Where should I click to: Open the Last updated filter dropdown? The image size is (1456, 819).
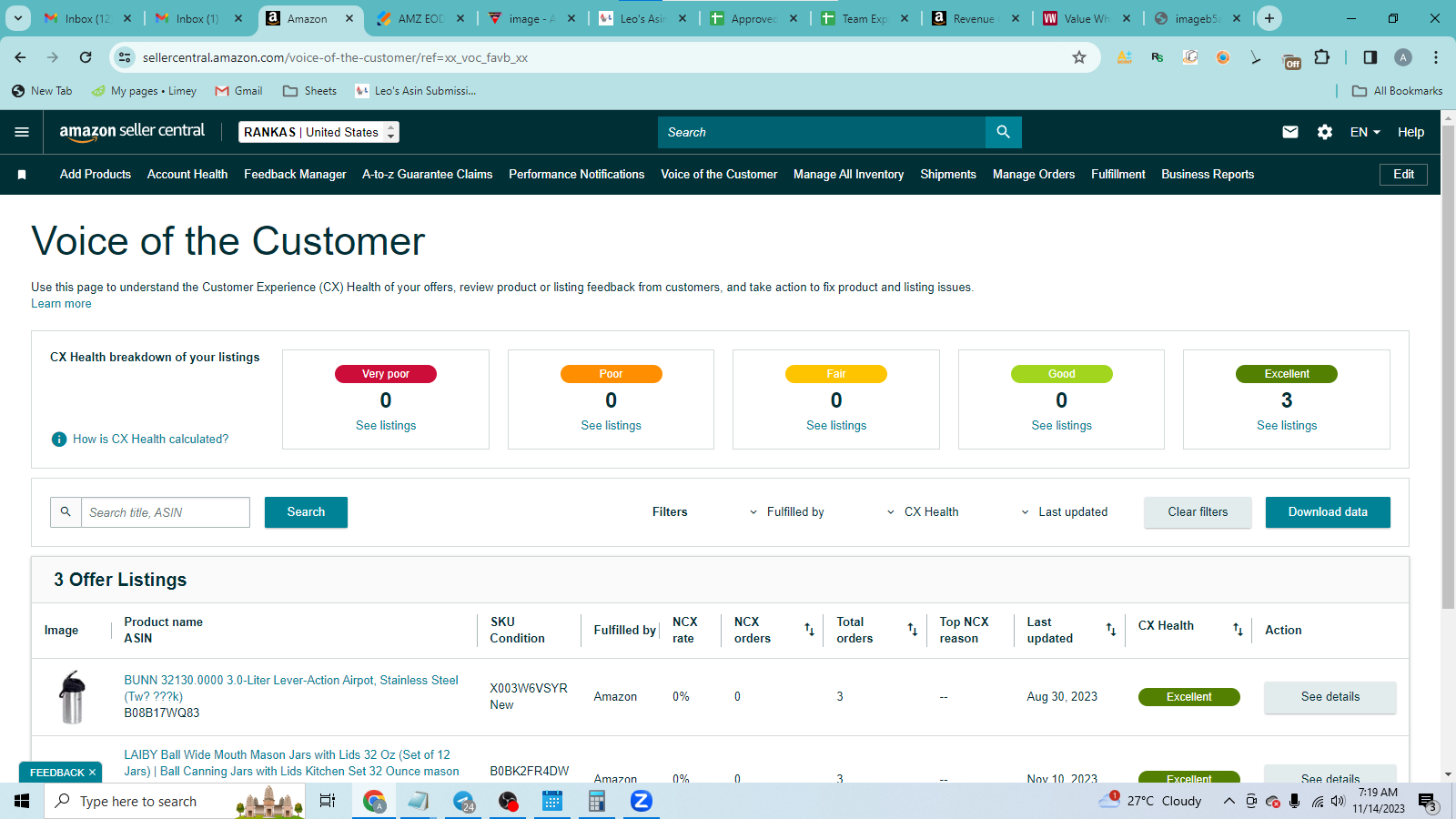pyautogui.click(x=1064, y=512)
